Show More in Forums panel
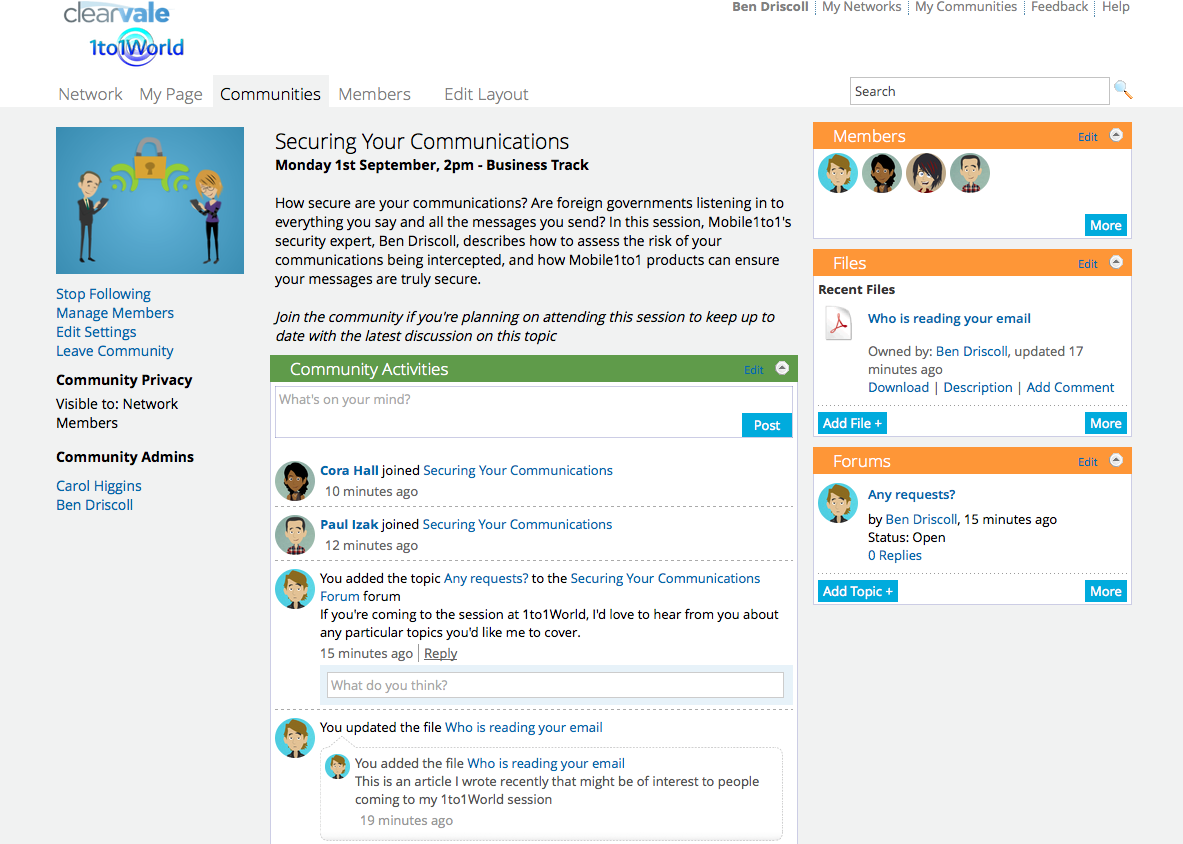Screen dimensions: 1183x844 click(1105, 591)
